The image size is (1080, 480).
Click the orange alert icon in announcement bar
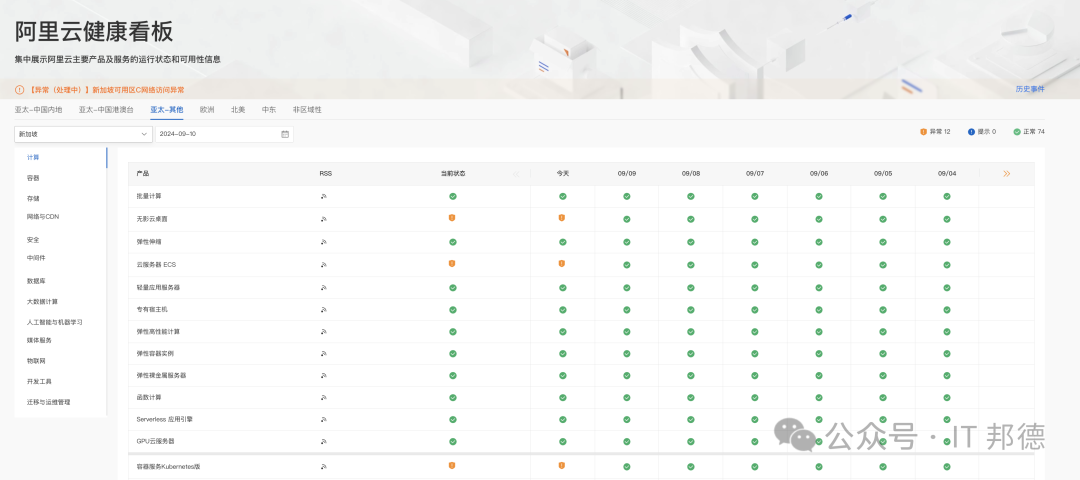pyautogui.click(x=19, y=90)
